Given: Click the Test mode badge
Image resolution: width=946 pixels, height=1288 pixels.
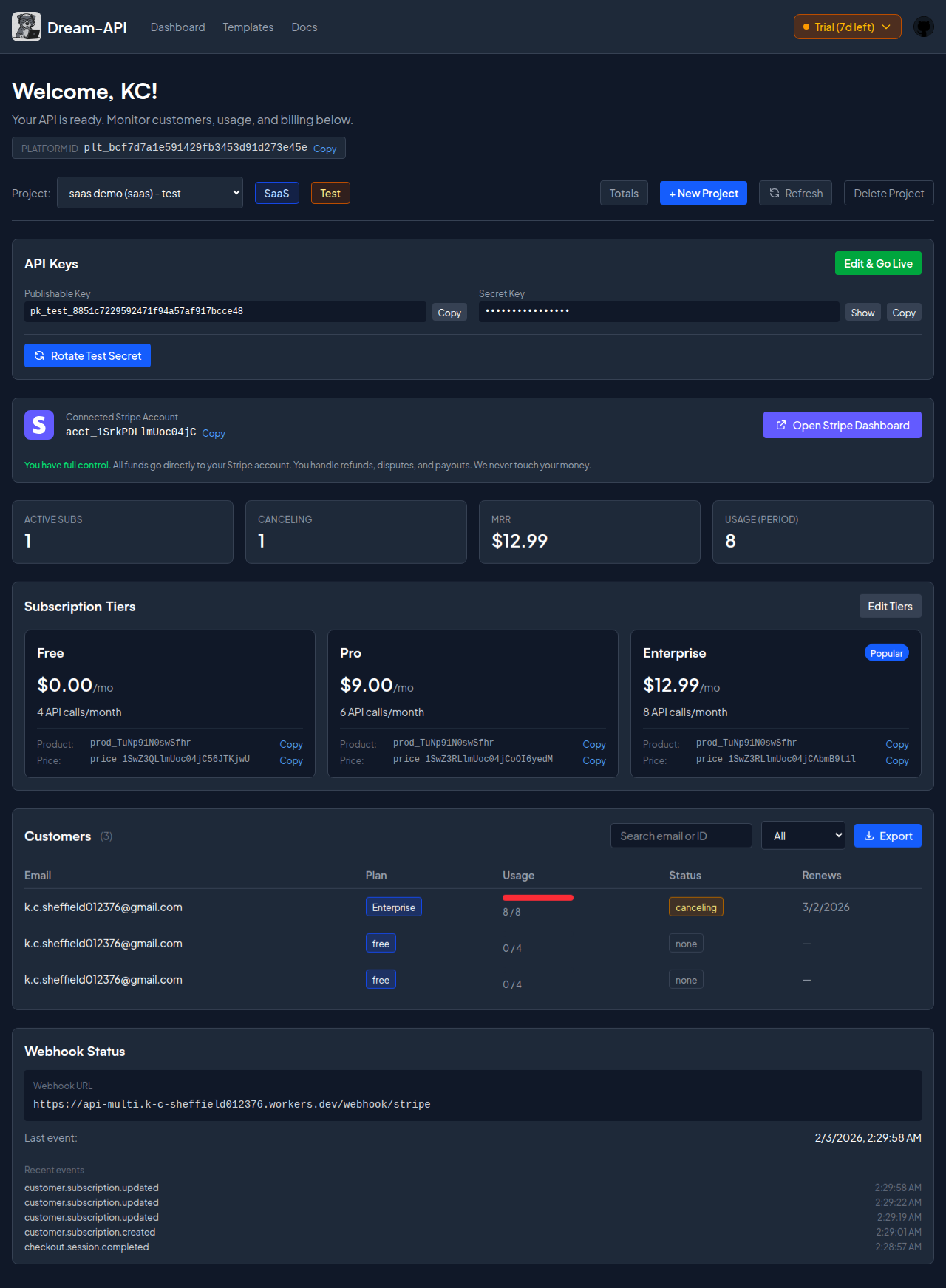Looking at the screenshot, I should point(330,193).
